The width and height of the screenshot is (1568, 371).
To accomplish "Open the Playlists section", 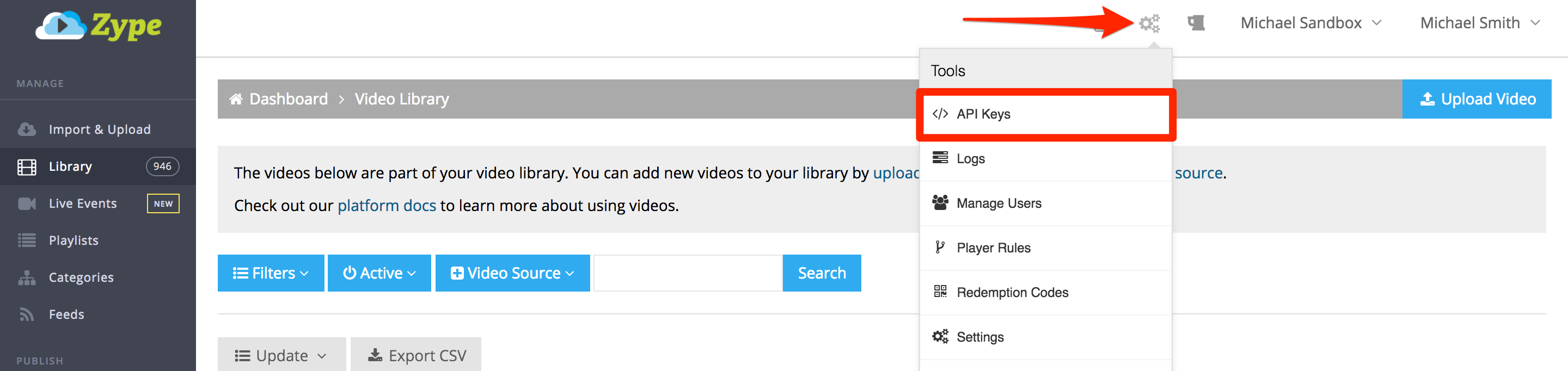I will coord(73,241).
